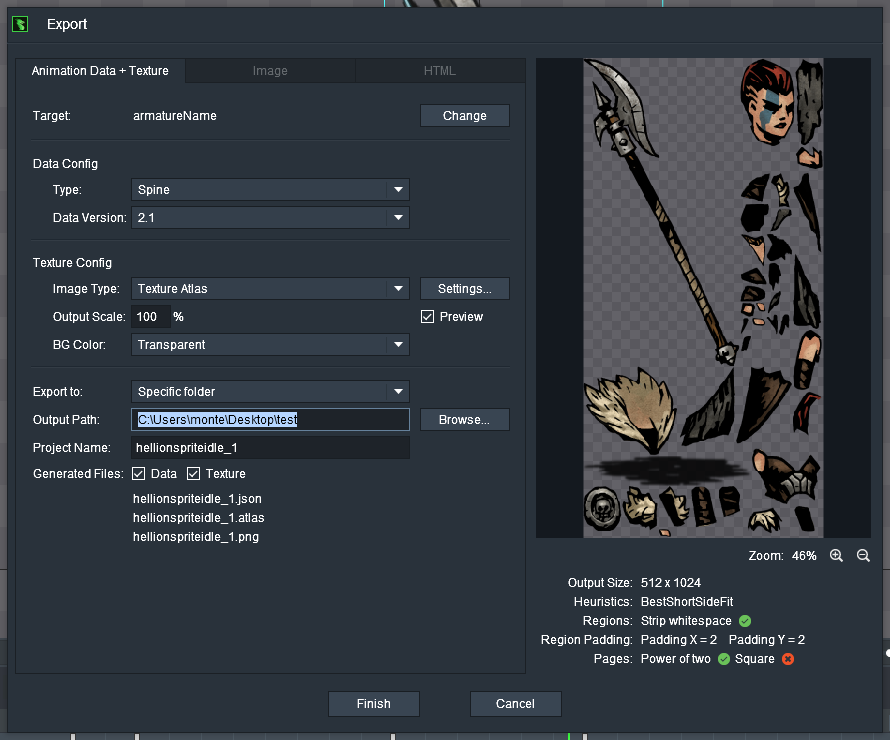
Task: Click Browse... to choose output folder
Action: click(x=465, y=419)
